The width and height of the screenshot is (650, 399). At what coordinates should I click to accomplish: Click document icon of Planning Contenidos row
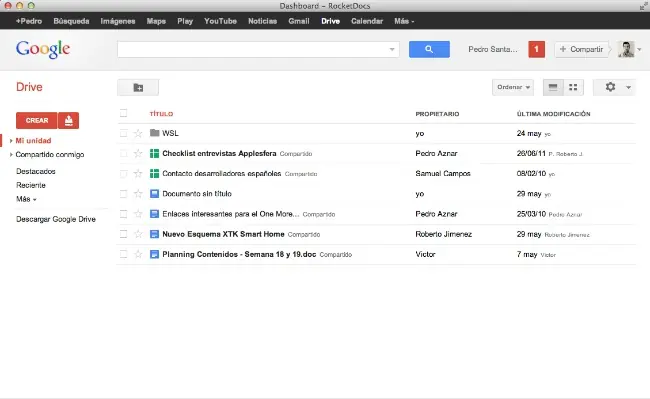pos(154,254)
